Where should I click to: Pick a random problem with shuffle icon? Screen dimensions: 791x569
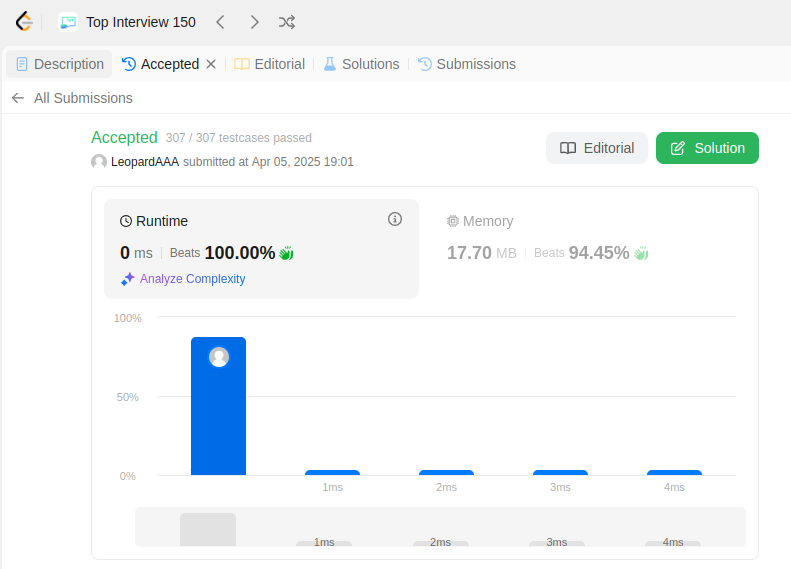(287, 22)
